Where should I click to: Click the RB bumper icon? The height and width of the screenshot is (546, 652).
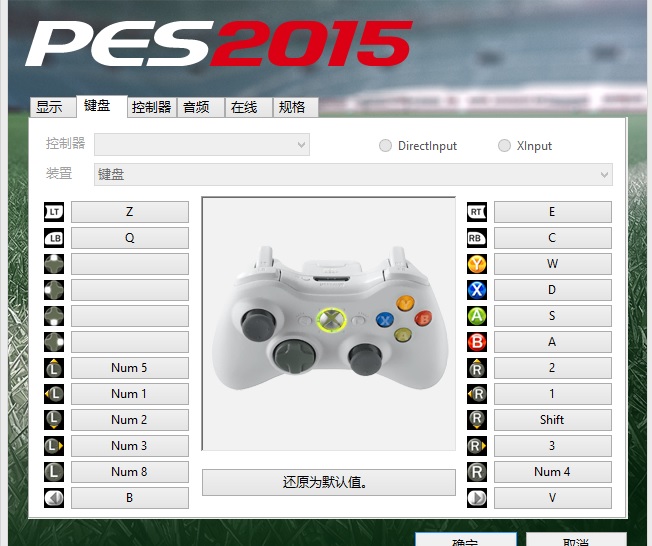coord(477,238)
